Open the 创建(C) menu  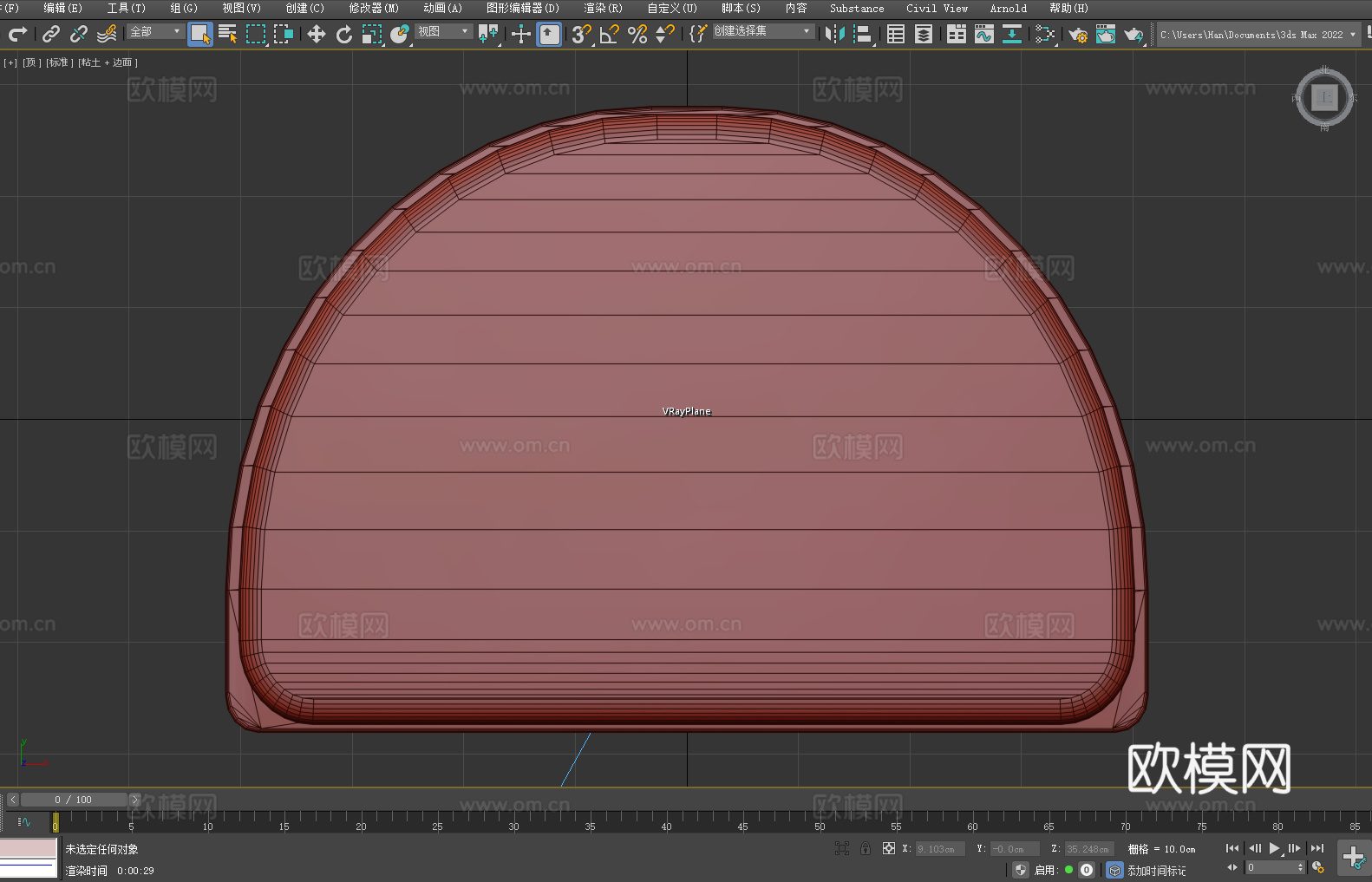tap(304, 8)
